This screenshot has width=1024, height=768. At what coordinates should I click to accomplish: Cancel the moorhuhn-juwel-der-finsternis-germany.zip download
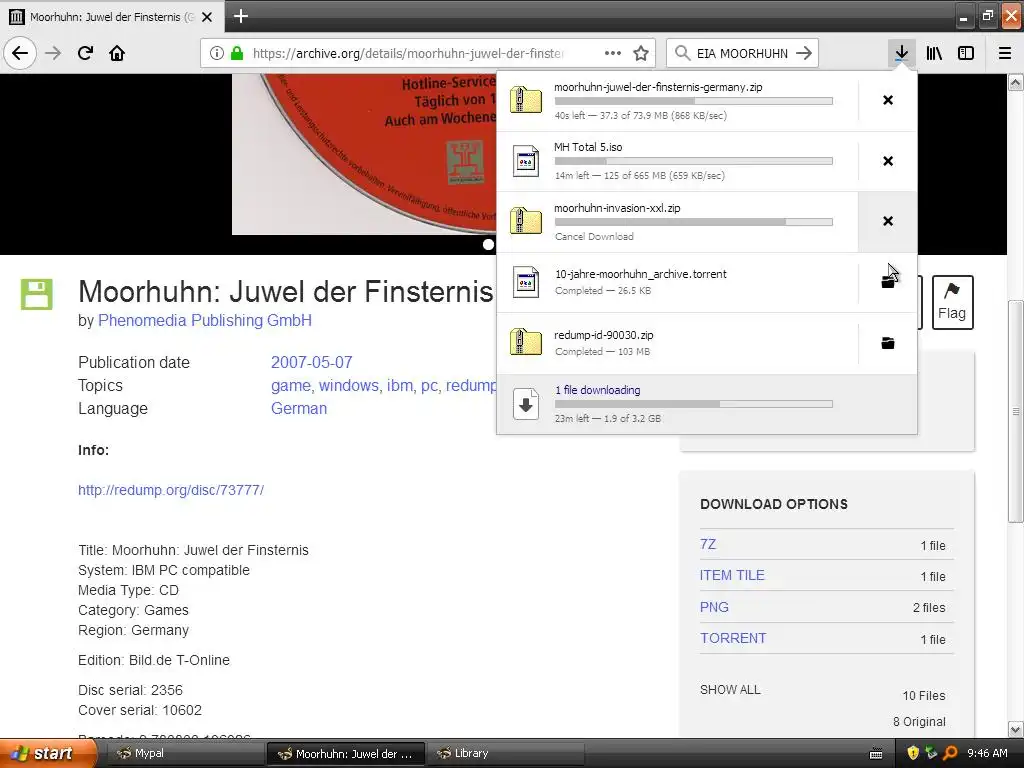(888, 100)
